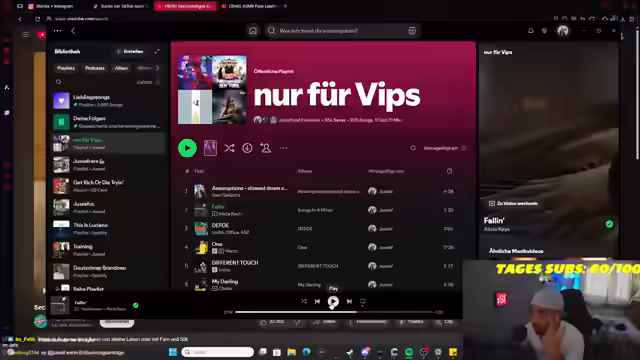Open Microsoft Edge from taskbar
Image resolution: width=640 pixels, height=360 pixels.
click(306, 352)
